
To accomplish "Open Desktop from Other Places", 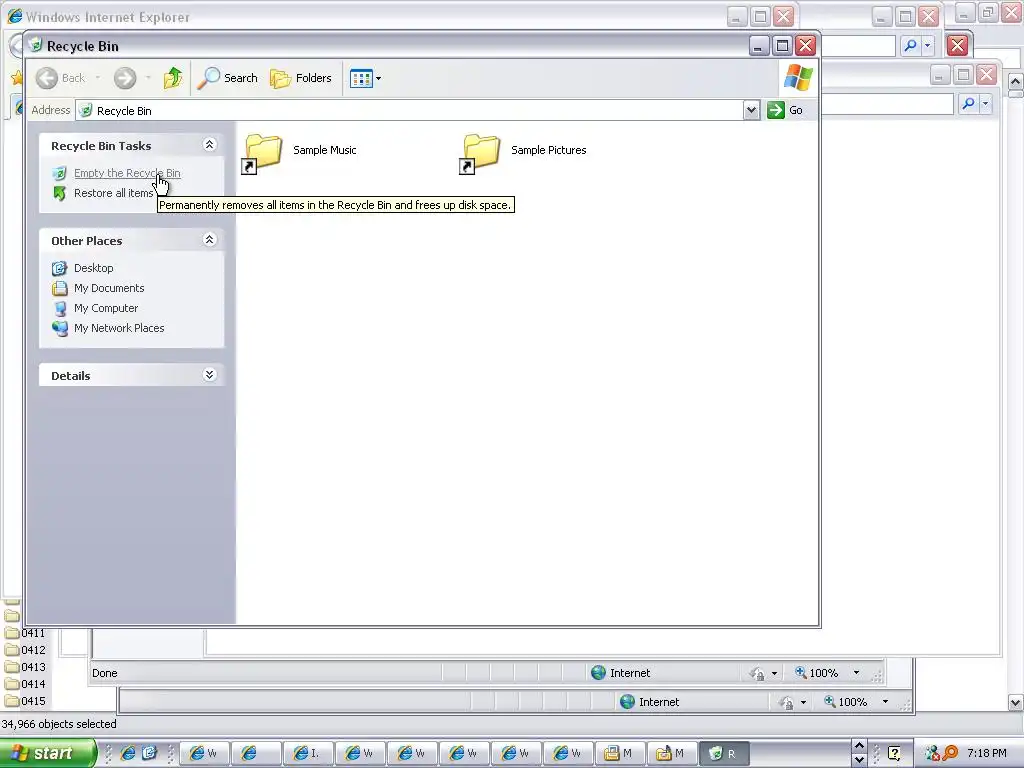I will pos(93,268).
